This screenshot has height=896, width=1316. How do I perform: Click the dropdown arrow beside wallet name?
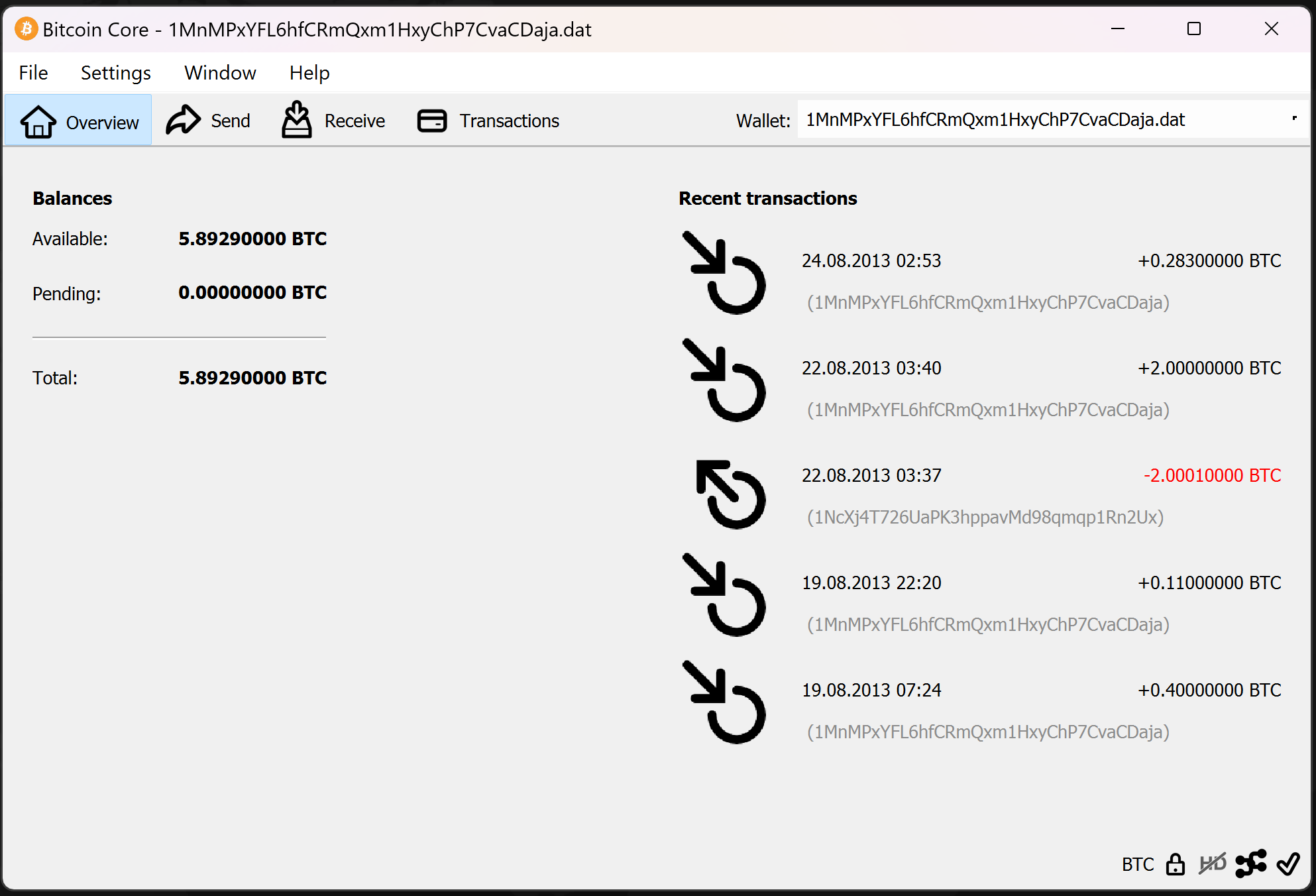click(x=1293, y=119)
